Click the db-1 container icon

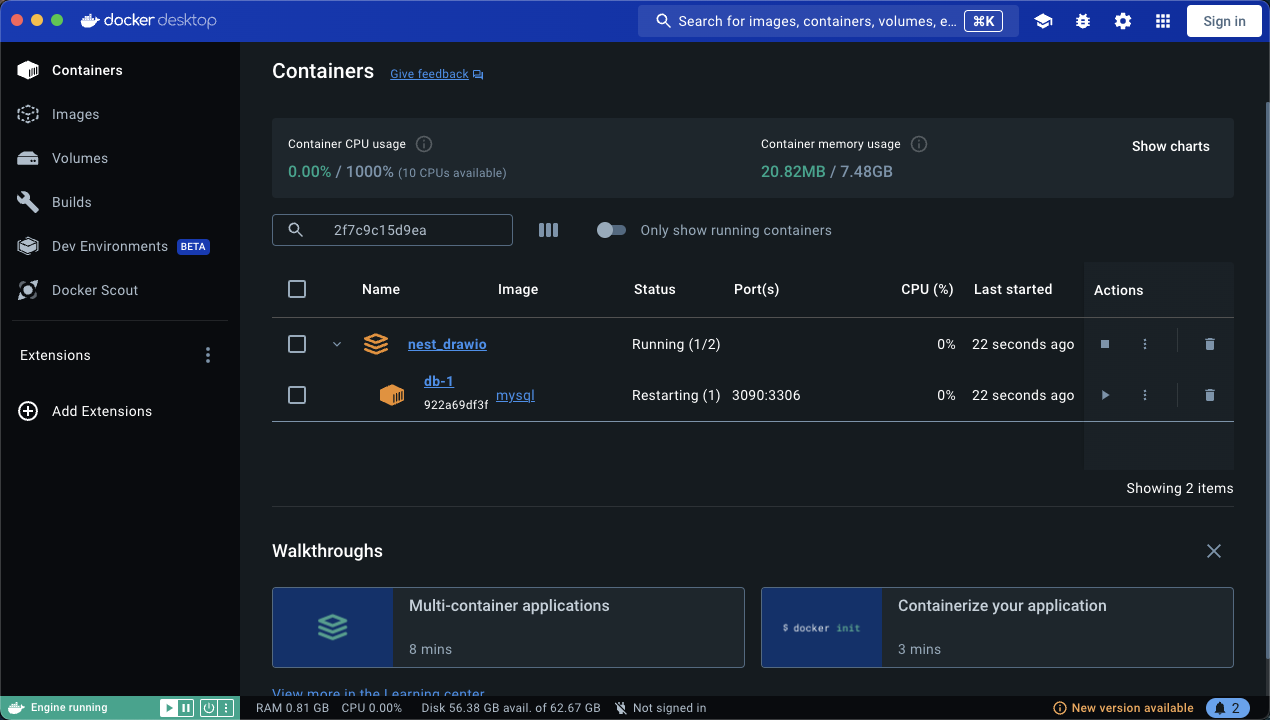[x=392, y=395]
